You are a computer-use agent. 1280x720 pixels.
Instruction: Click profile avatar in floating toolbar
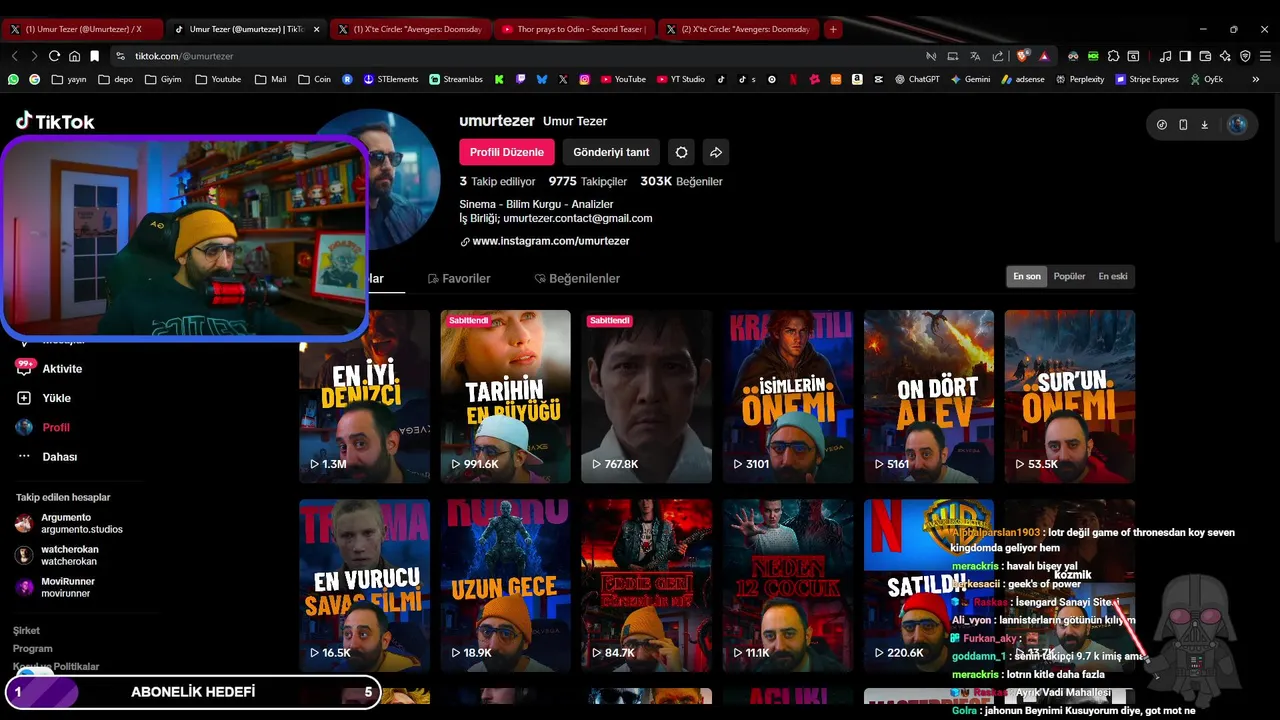pyautogui.click(x=1237, y=125)
